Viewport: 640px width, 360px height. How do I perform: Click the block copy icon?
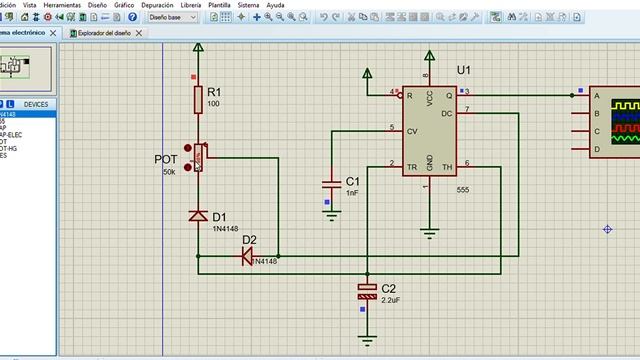pyautogui.click(x=390, y=17)
